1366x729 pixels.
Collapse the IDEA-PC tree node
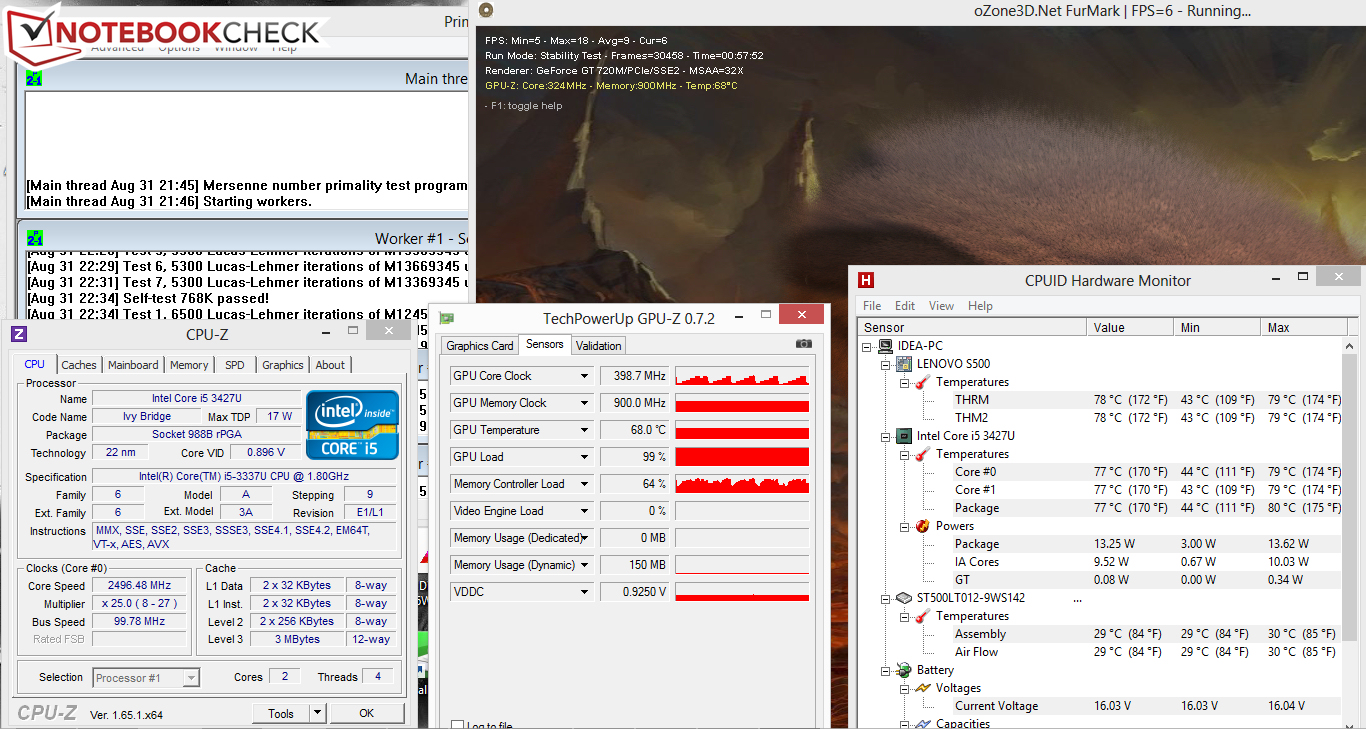(867, 346)
